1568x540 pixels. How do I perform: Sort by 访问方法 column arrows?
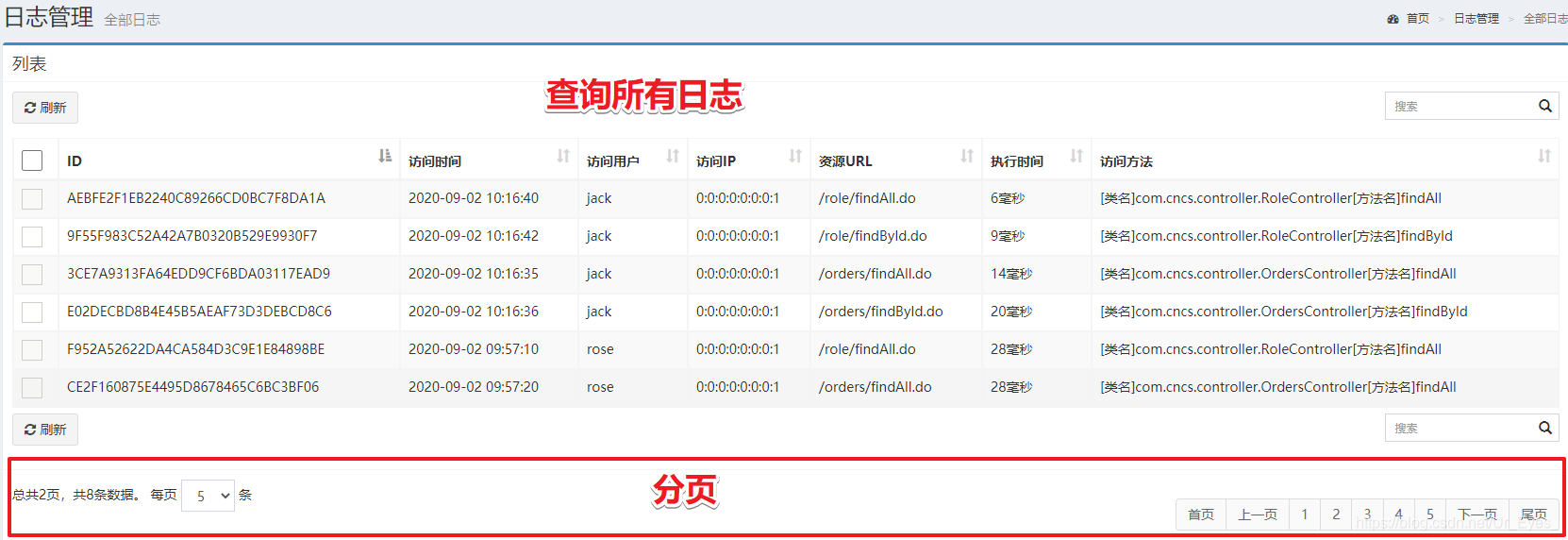coord(1544,156)
